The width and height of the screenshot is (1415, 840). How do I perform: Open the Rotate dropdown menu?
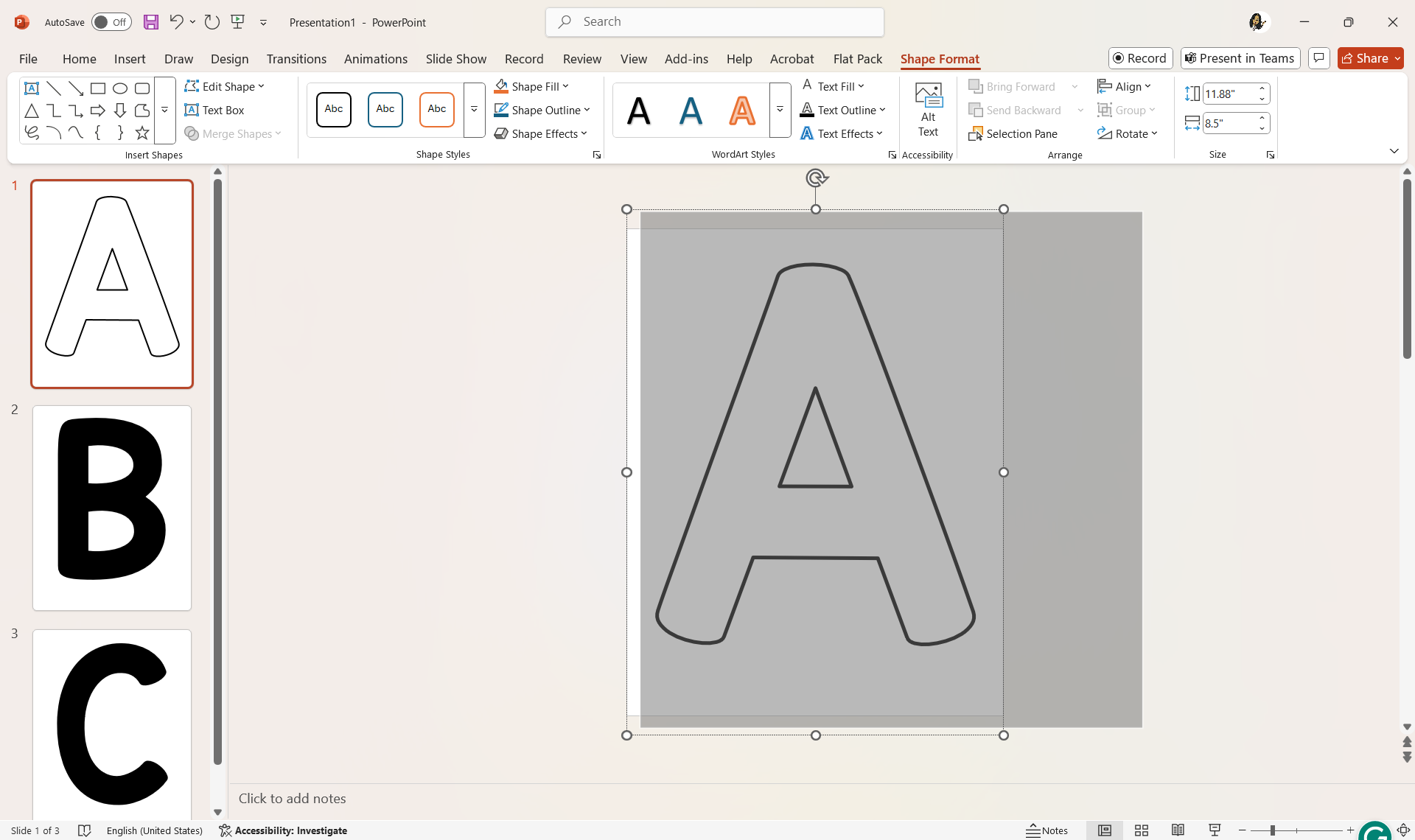[1128, 133]
